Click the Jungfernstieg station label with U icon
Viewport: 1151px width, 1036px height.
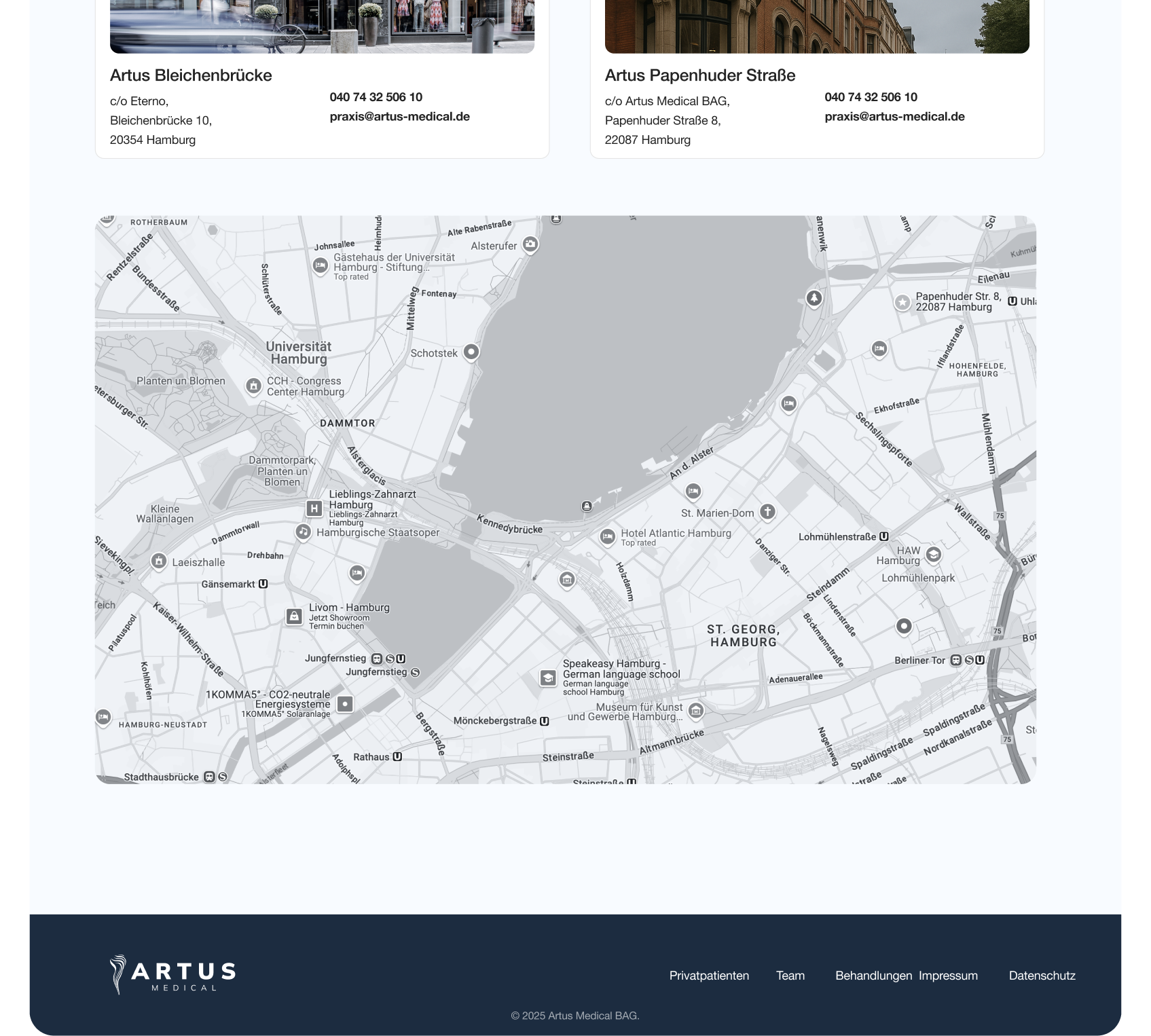[x=355, y=659]
